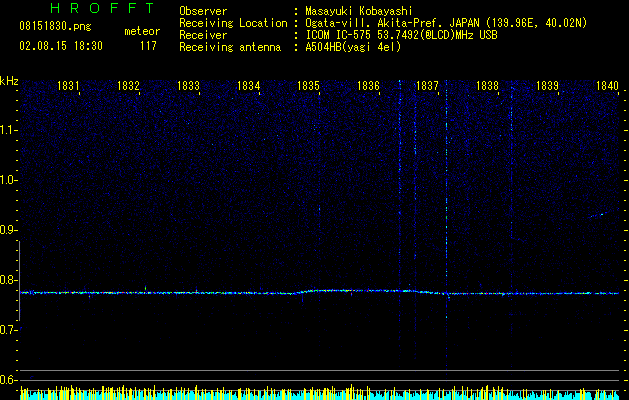Image resolution: width=629 pixels, height=400 pixels.
Task: Click the 1835 time marker
Action: (308, 85)
